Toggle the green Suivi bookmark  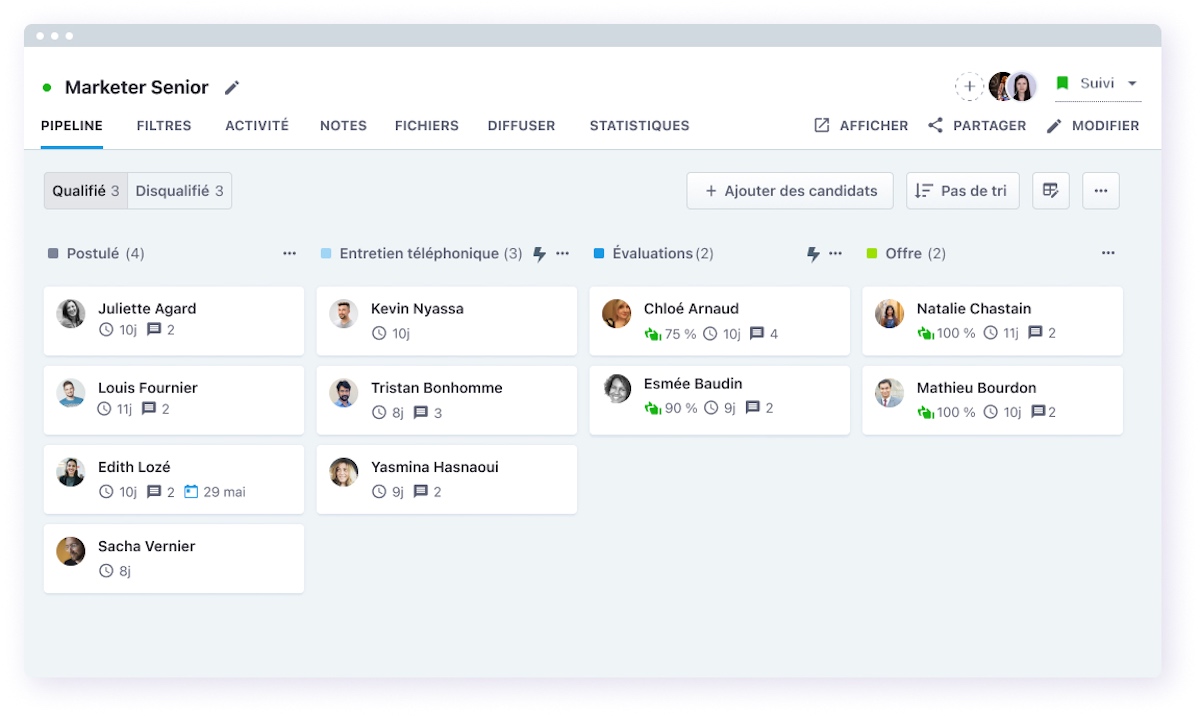(x=1063, y=84)
